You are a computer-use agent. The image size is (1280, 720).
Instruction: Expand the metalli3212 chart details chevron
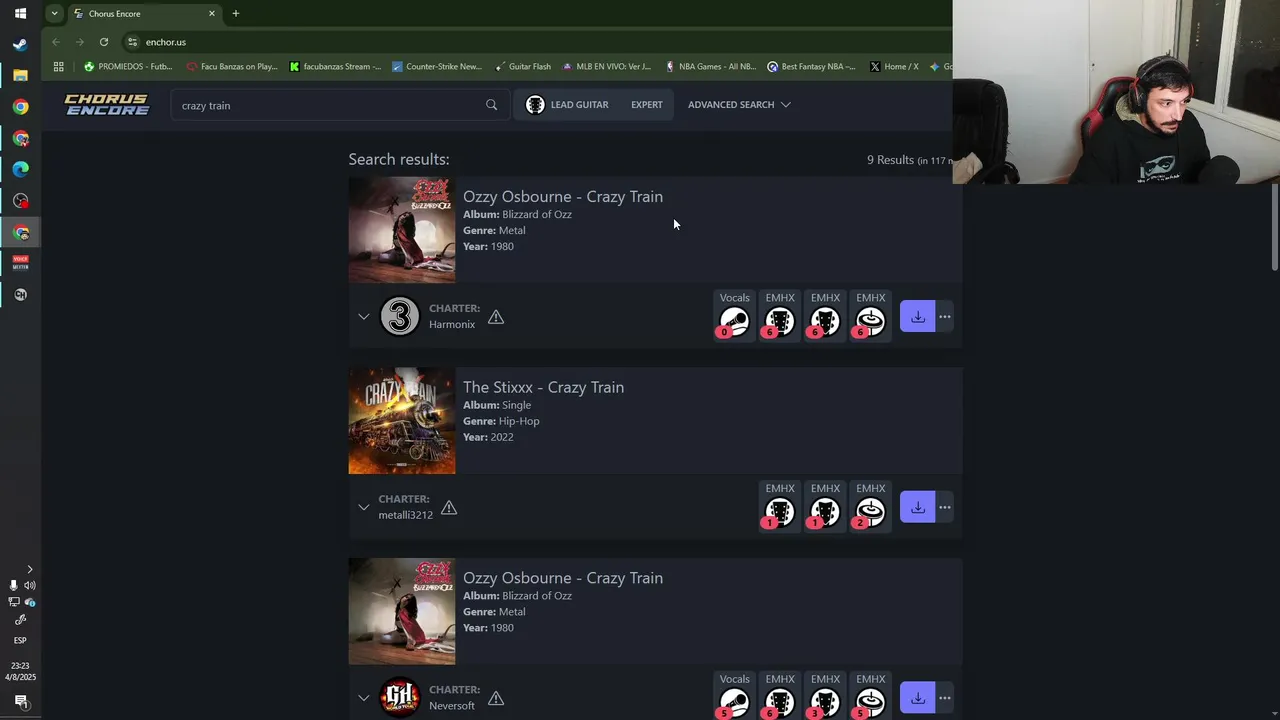[x=364, y=507]
